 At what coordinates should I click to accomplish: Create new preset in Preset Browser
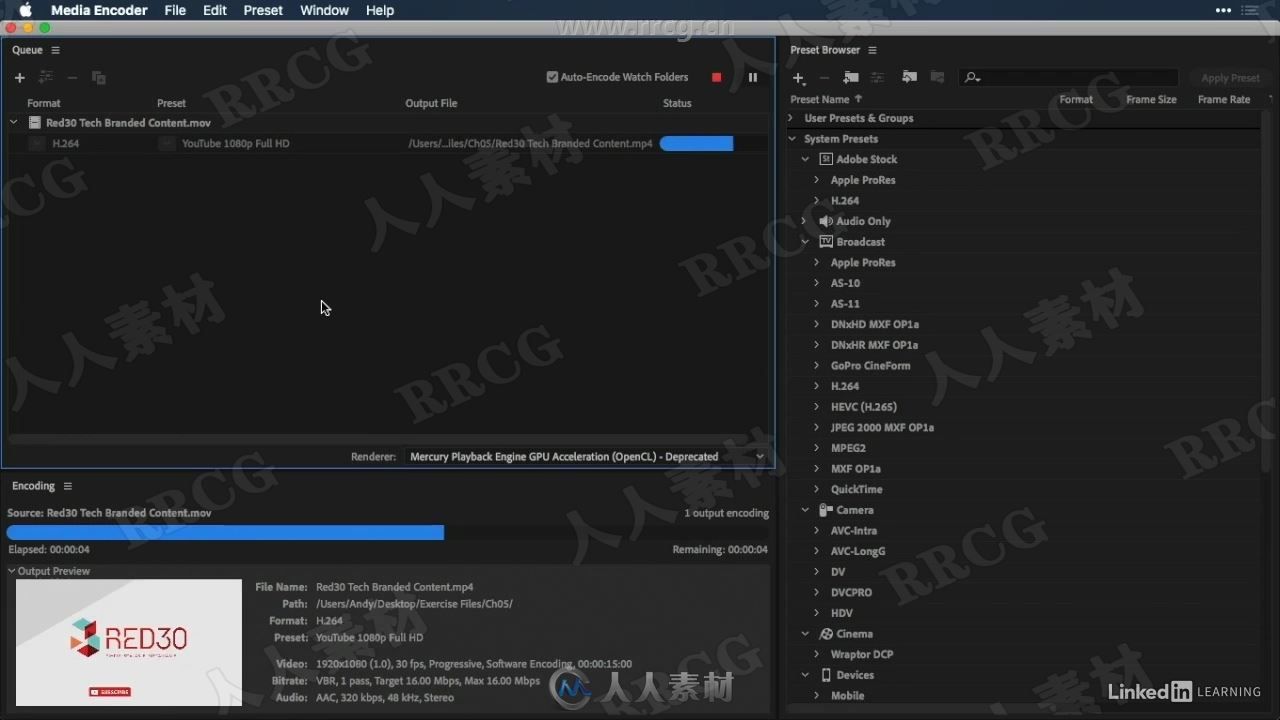click(x=798, y=78)
